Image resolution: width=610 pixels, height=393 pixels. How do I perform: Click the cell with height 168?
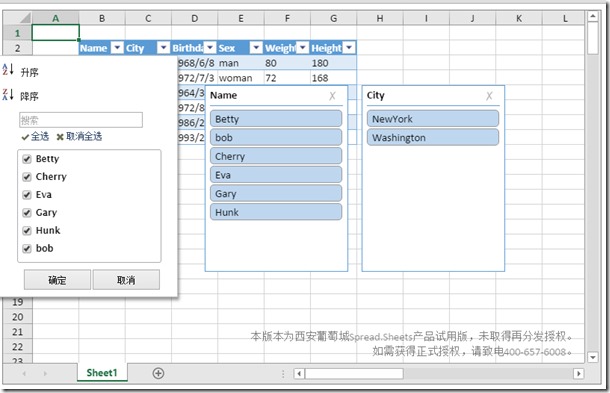333,78
